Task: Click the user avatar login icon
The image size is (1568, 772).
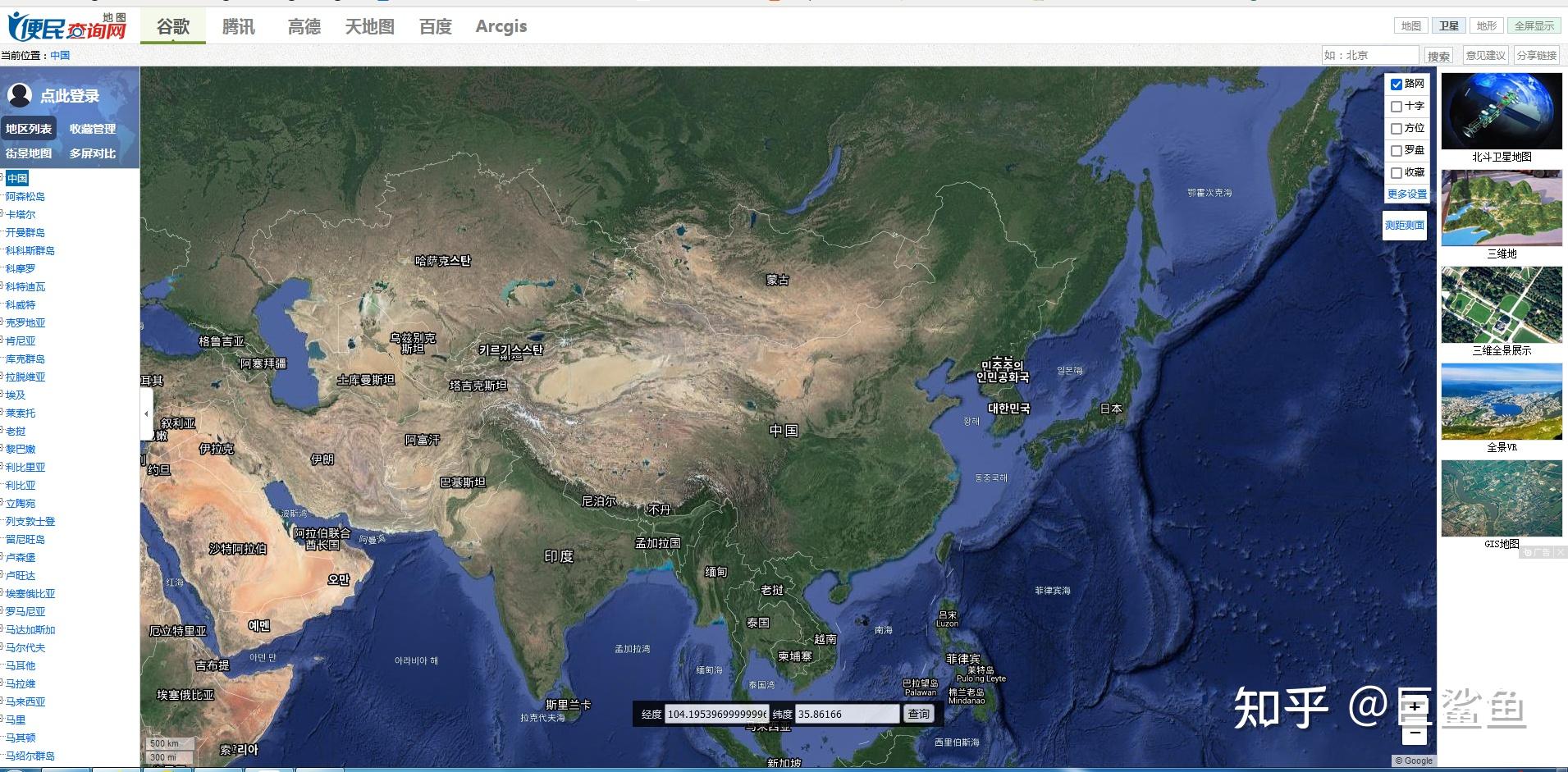Action: pos(20,95)
